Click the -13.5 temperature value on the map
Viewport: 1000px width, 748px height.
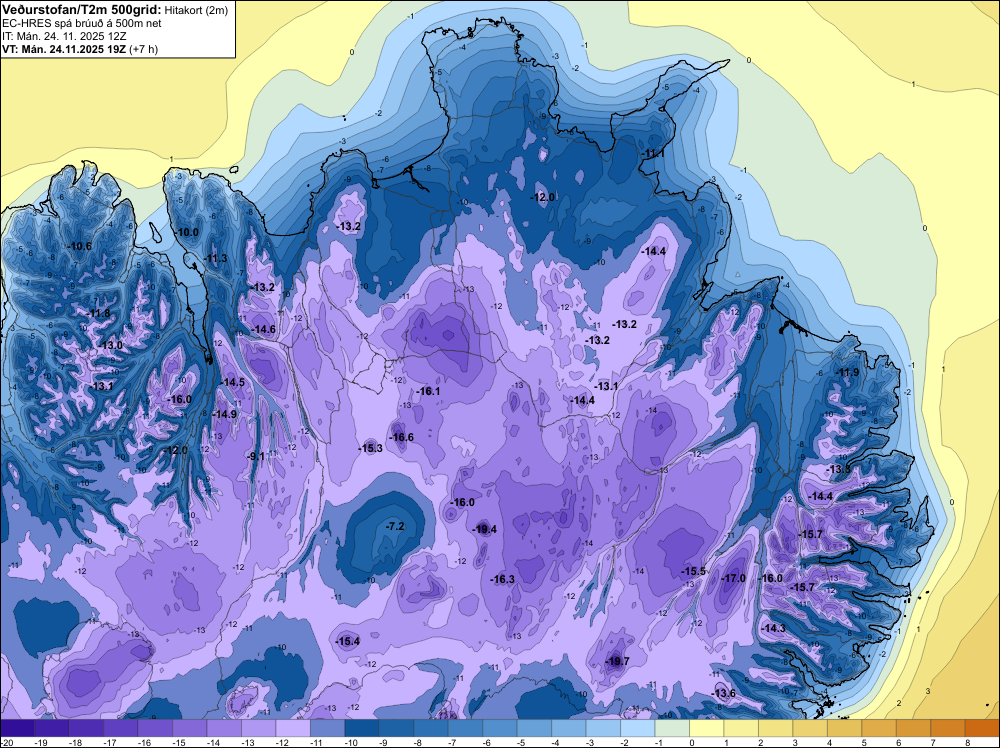click(838, 469)
